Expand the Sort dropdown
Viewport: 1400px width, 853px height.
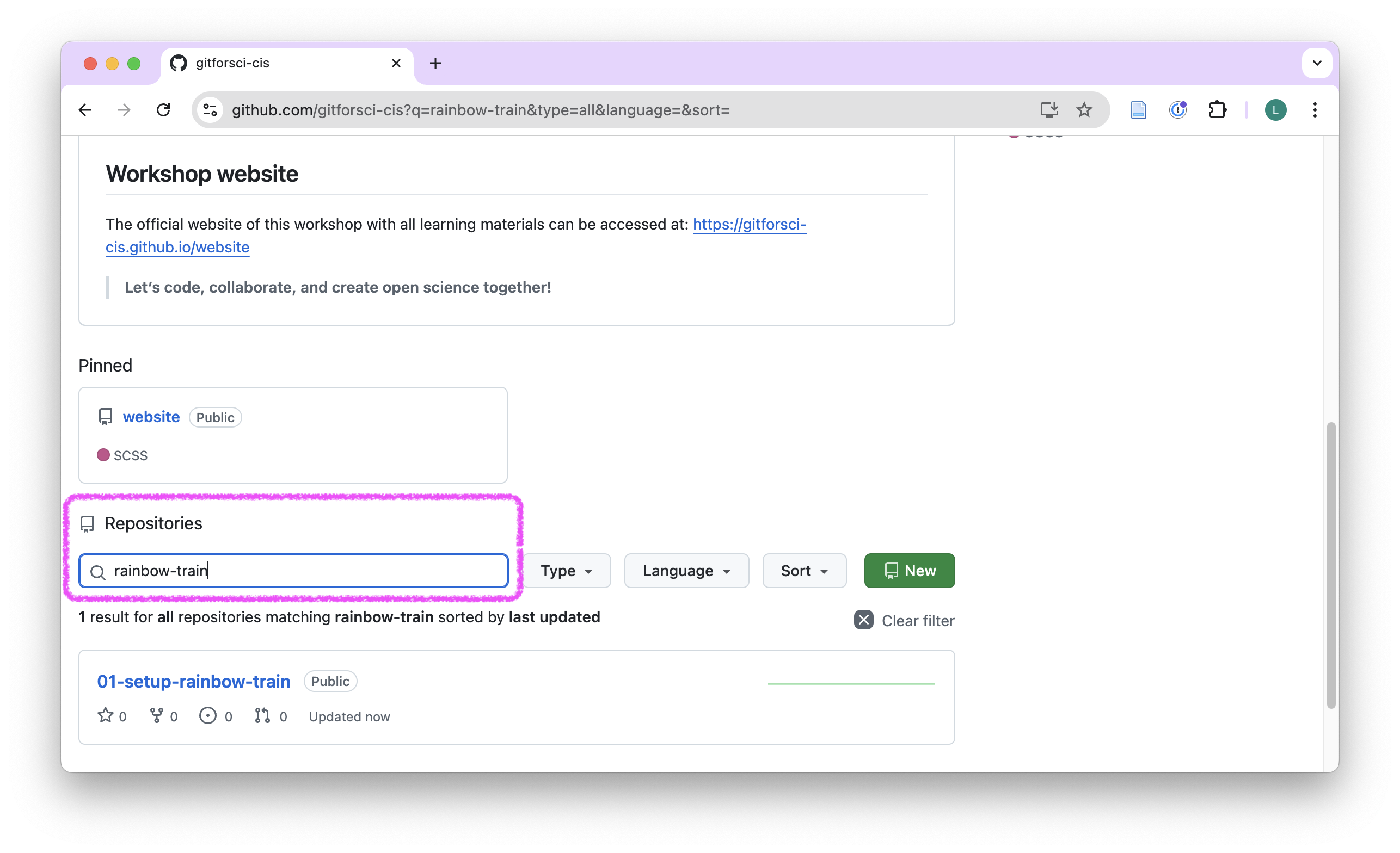pyautogui.click(x=804, y=571)
